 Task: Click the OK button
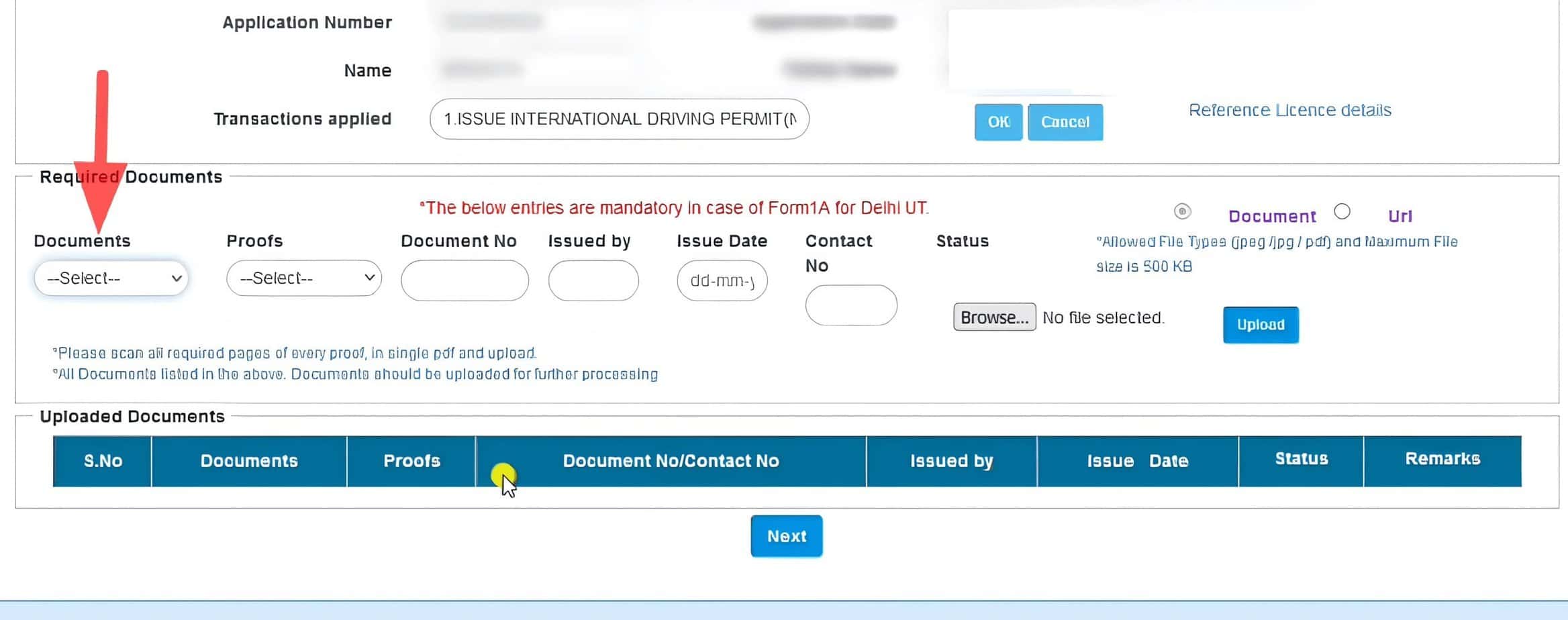coord(998,122)
